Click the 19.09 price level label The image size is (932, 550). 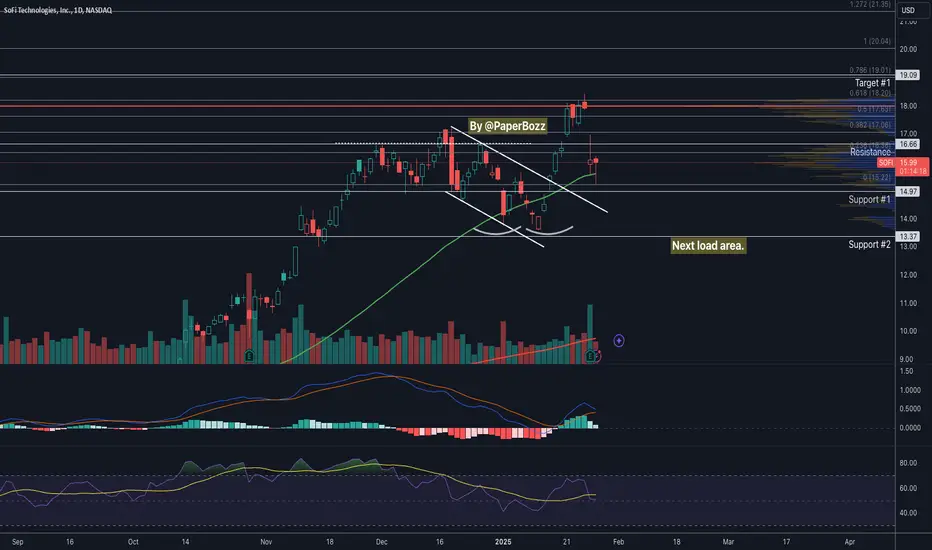click(908, 75)
